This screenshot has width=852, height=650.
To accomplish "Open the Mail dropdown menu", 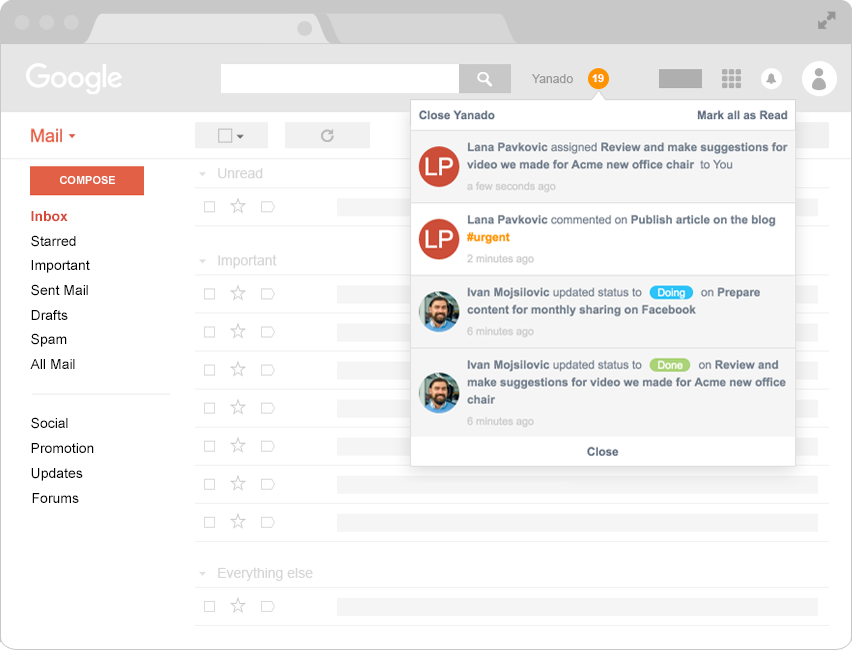I will pyautogui.click(x=53, y=136).
